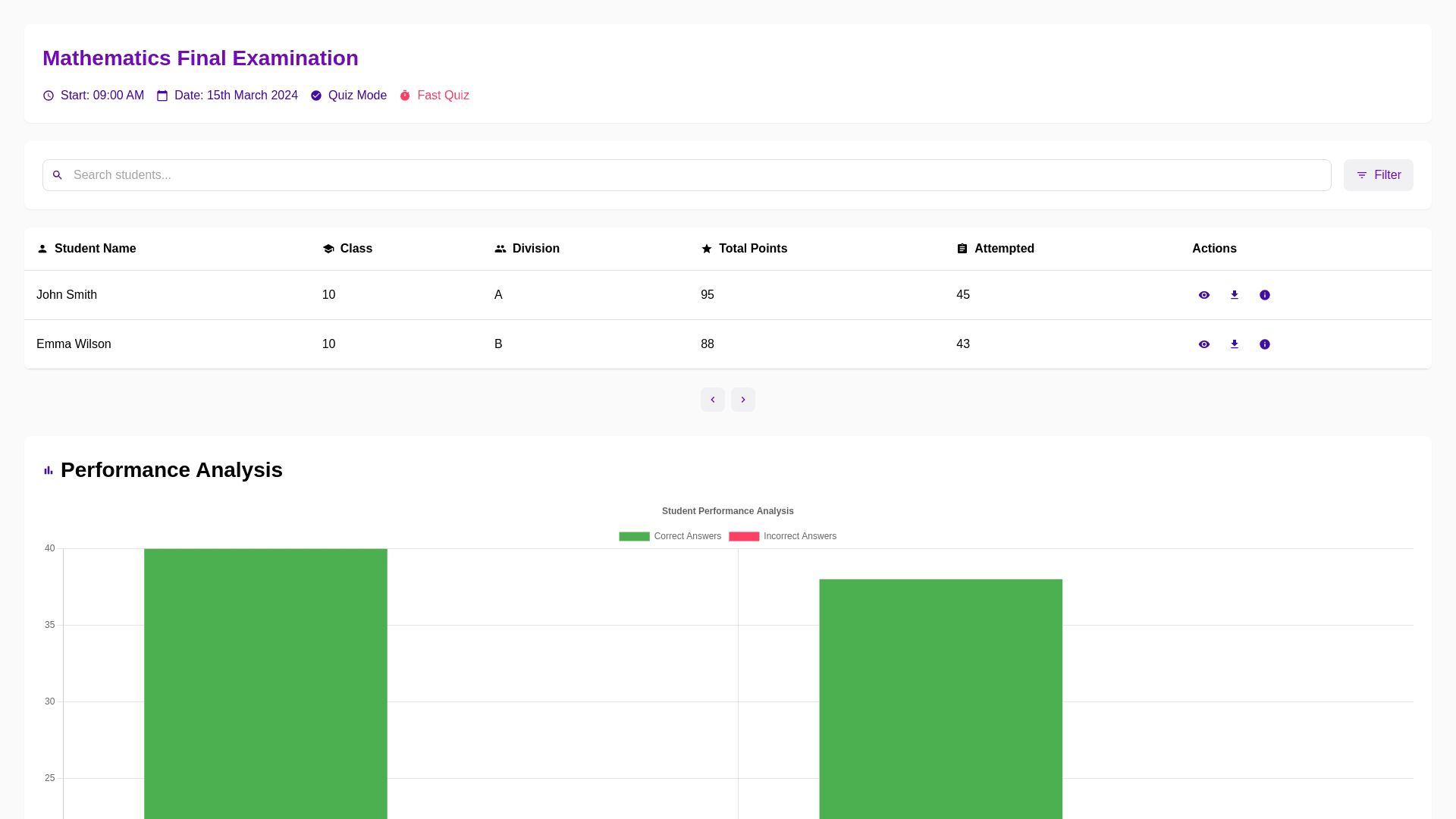Toggle the Incorrect Answers legend entry
The width and height of the screenshot is (1456, 819).
click(x=782, y=536)
